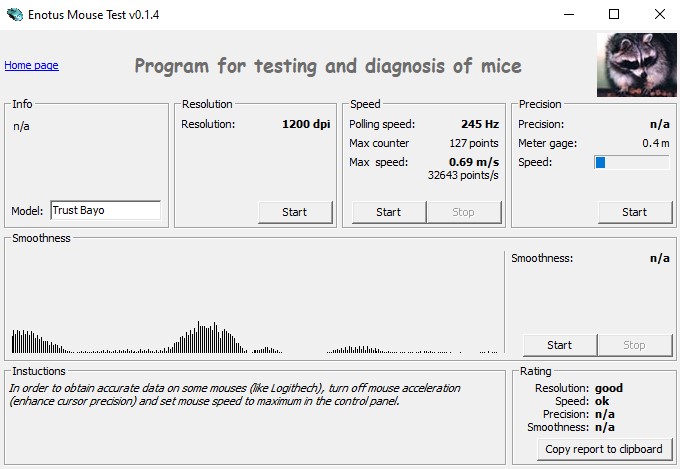Select the 1200 dpi resolution value
Image resolution: width=680 pixels, height=469 pixels.
click(306, 124)
